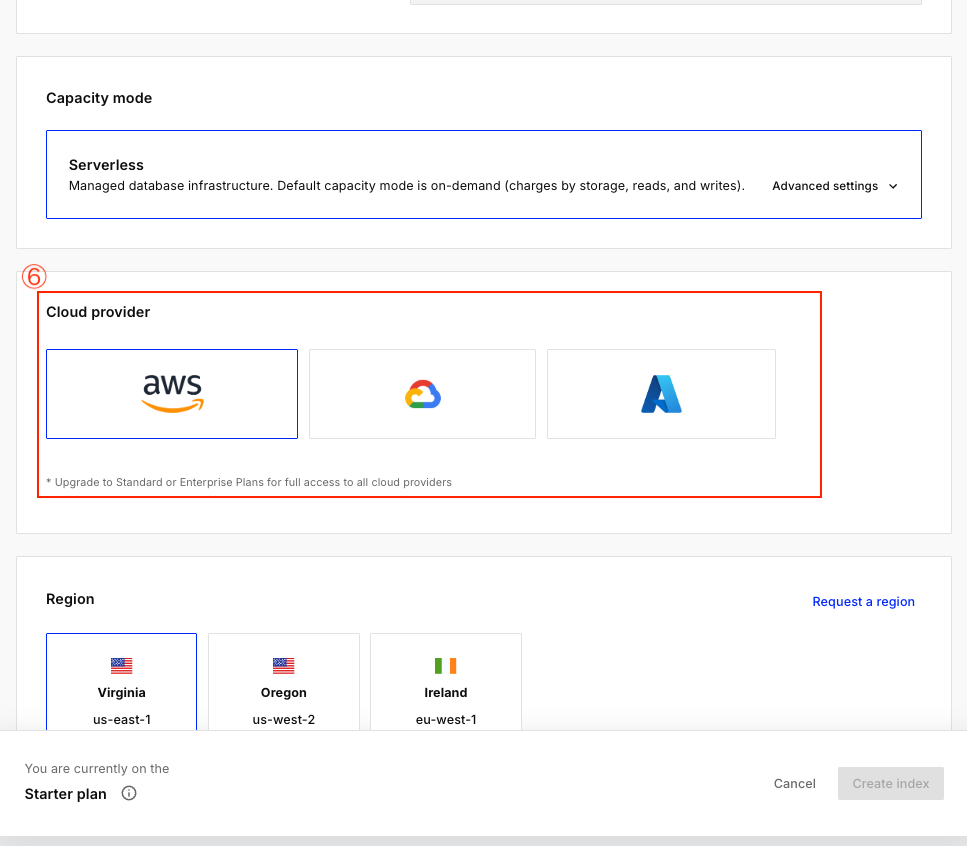The image size is (967, 846).
Task: Choose the Google Cloud logo
Action: click(422, 395)
